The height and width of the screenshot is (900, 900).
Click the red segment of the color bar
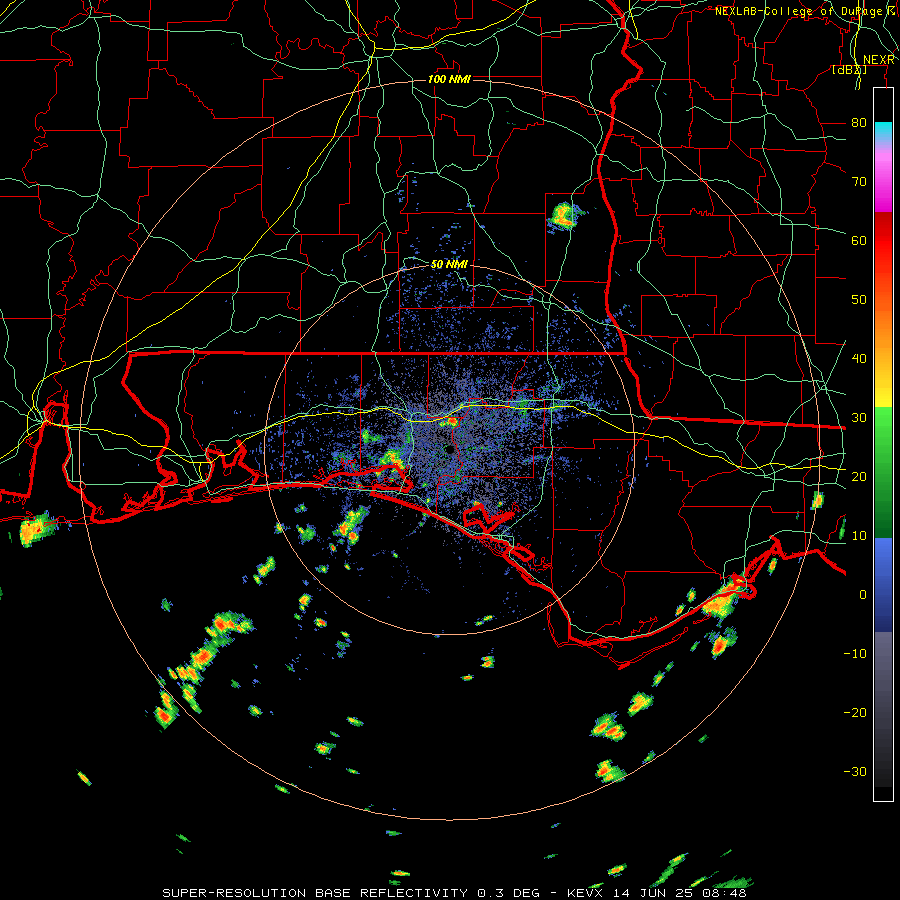coord(883,255)
